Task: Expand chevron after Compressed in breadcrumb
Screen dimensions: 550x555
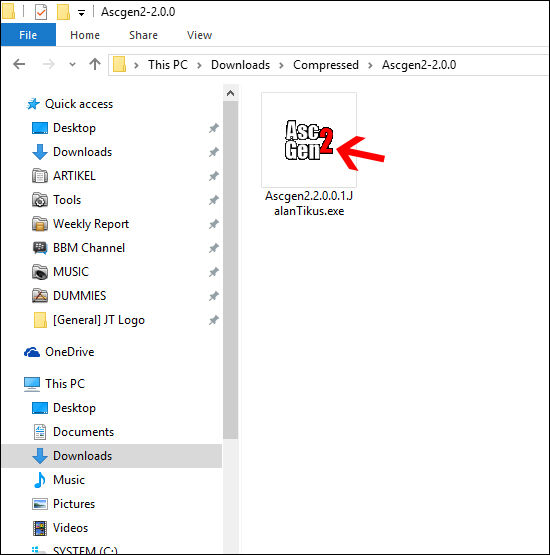Action: click(370, 65)
